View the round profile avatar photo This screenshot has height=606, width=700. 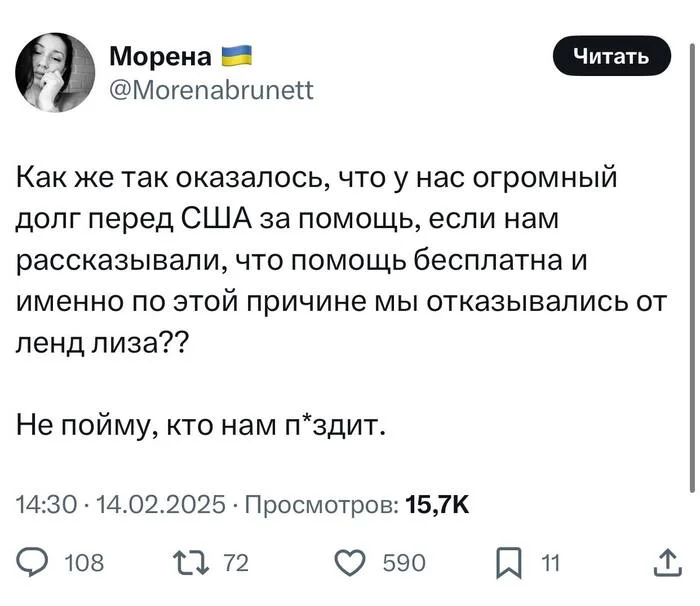click(55, 72)
